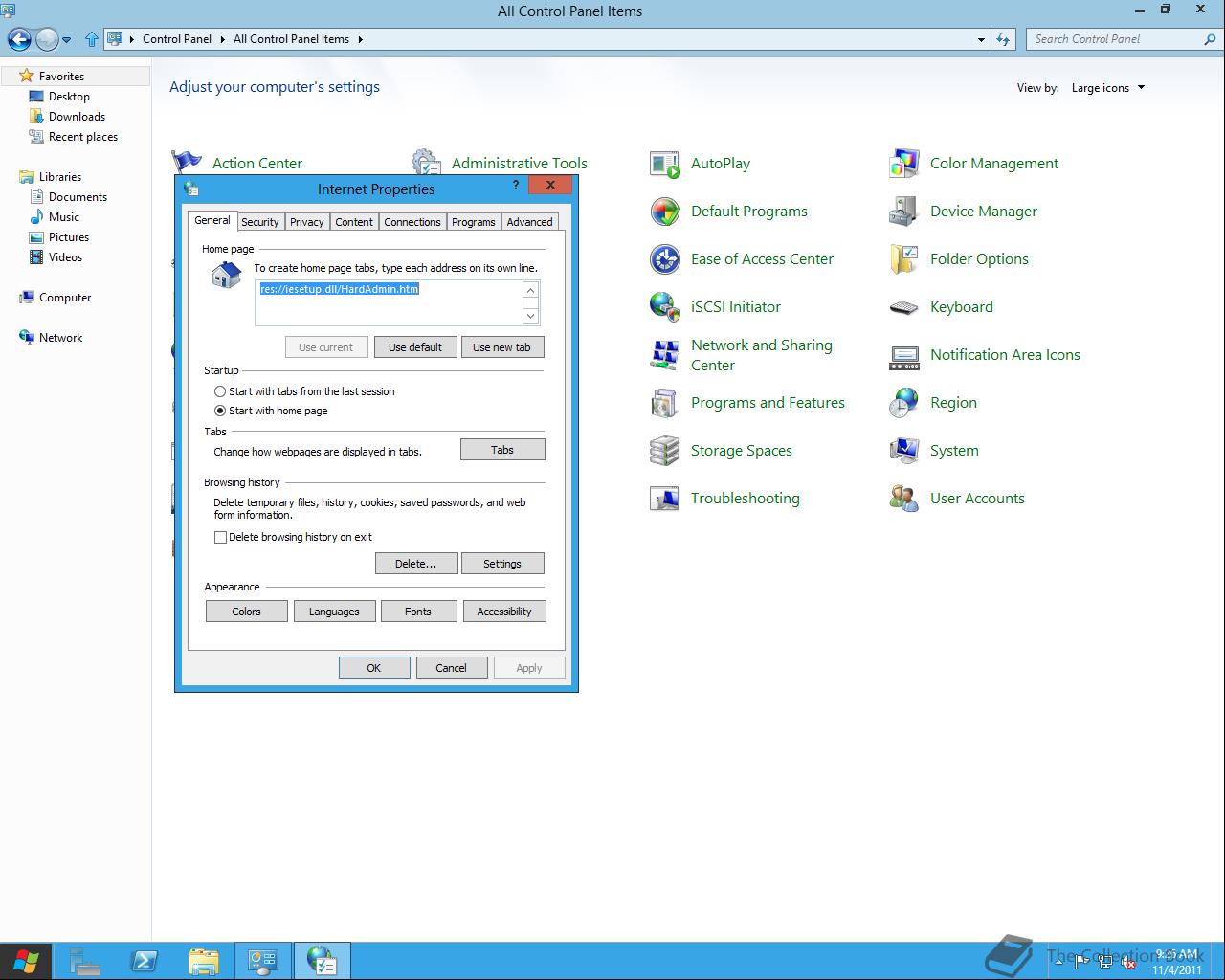The height and width of the screenshot is (980, 1225).
Task: Select Start with tabs from last session
Action: pos(220,391)
